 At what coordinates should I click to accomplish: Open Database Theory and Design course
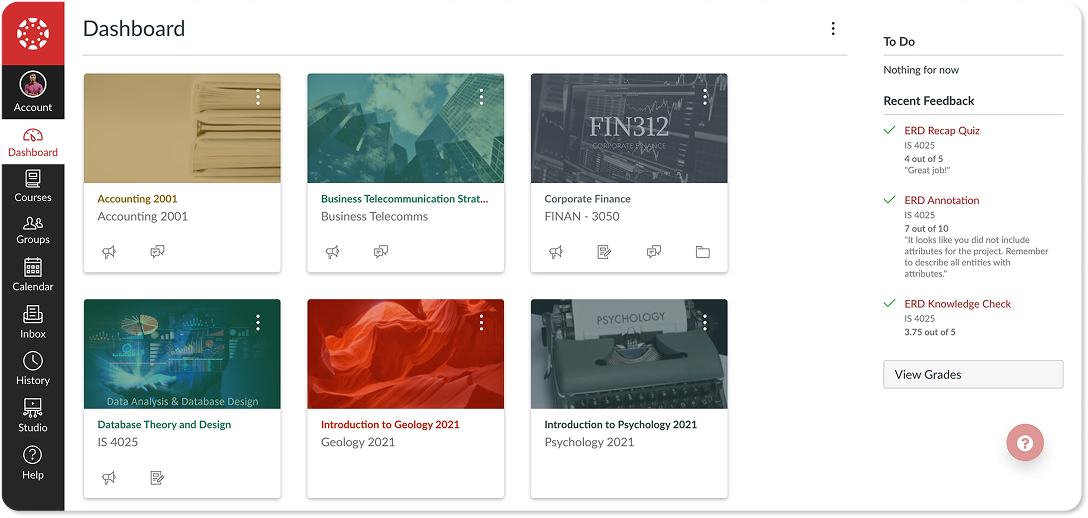[164, 424]
